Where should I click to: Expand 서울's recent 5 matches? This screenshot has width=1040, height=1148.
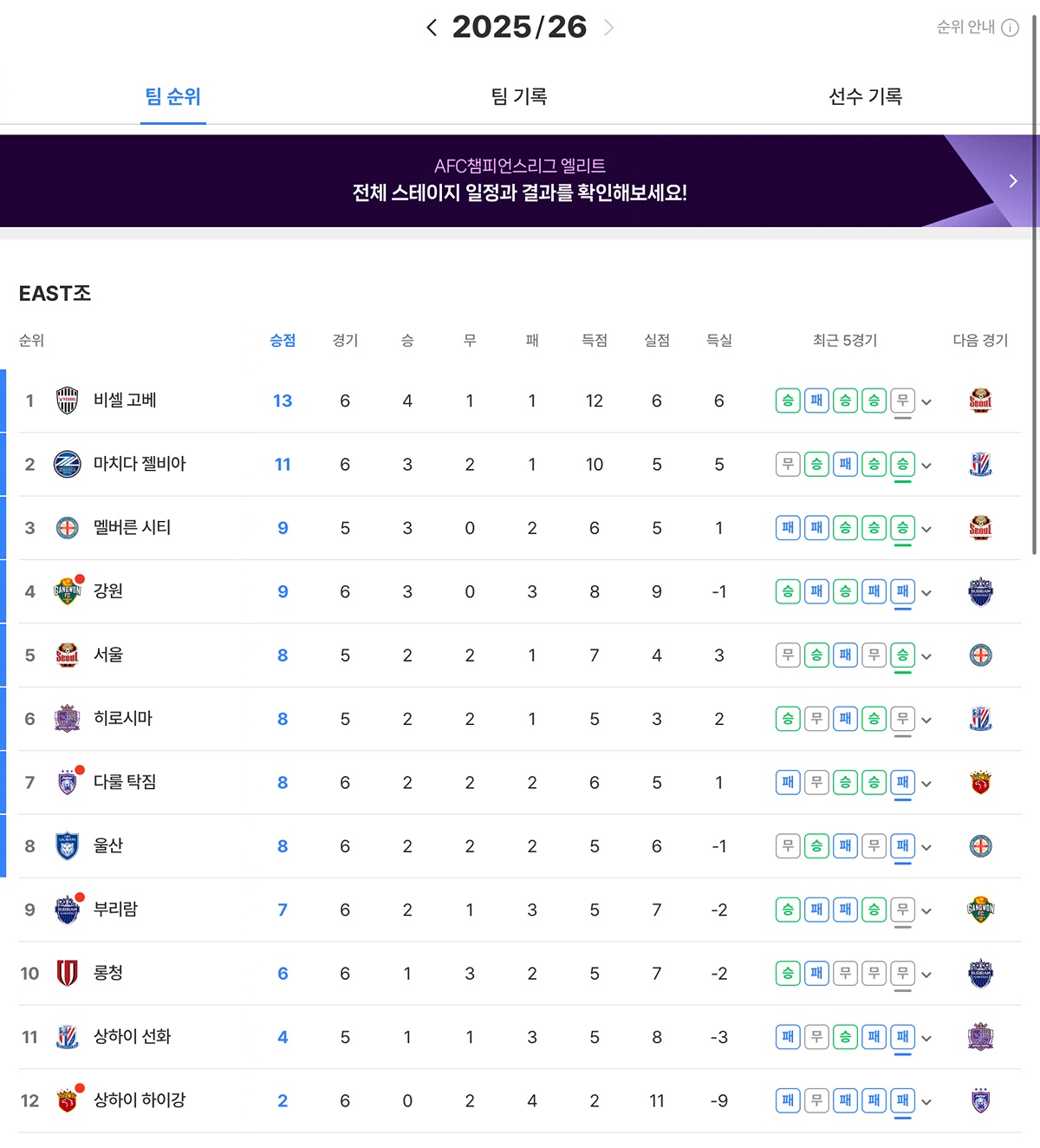[x=926, y=656]
